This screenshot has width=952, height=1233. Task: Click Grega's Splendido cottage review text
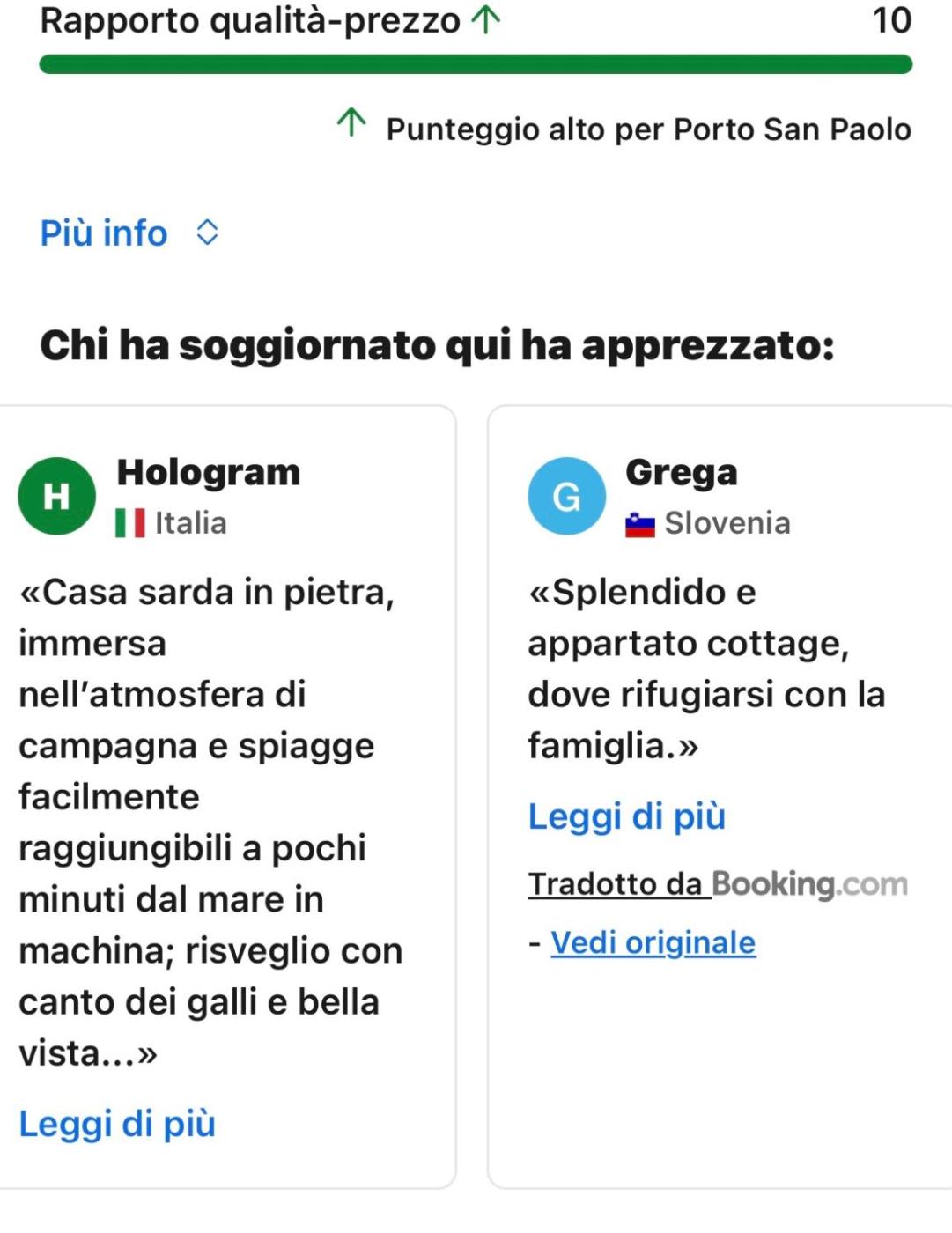coord(705,668)
